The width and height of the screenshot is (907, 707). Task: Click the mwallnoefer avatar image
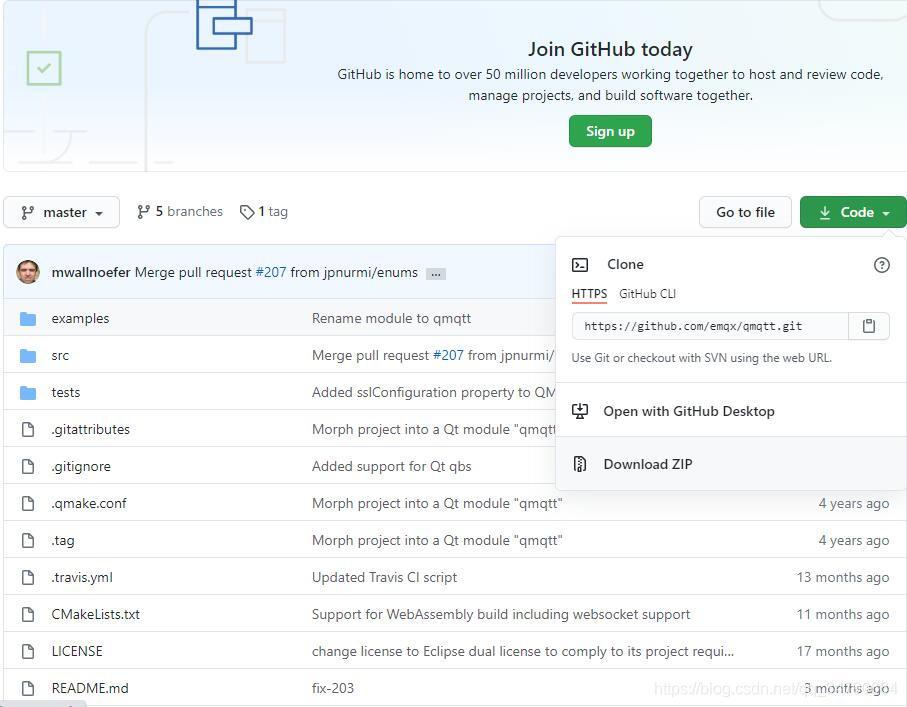[28, 272]
